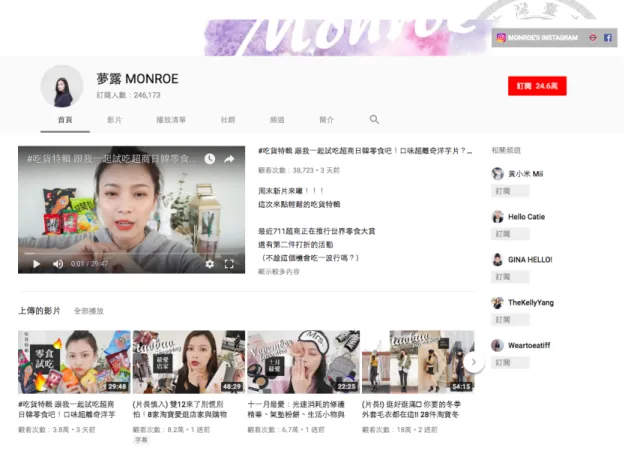
Task: Open TheKellyYang channel avatar
Action: pyautogui.click(x=497, y=302)
